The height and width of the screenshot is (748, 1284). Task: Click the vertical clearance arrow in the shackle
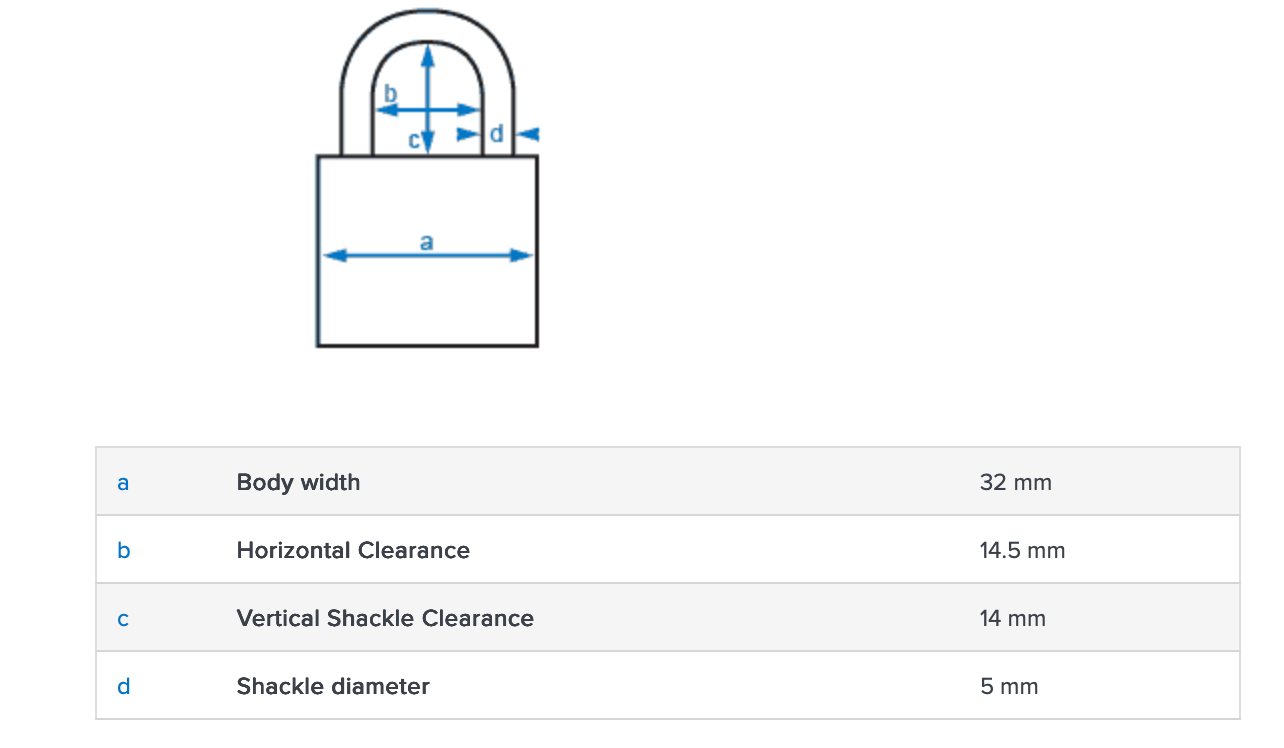click(428, 75)
